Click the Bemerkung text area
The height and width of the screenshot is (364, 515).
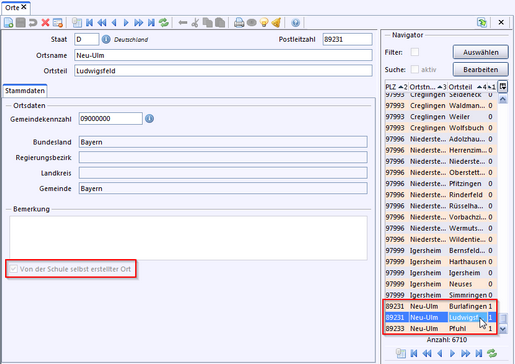[x=188, y=238]
